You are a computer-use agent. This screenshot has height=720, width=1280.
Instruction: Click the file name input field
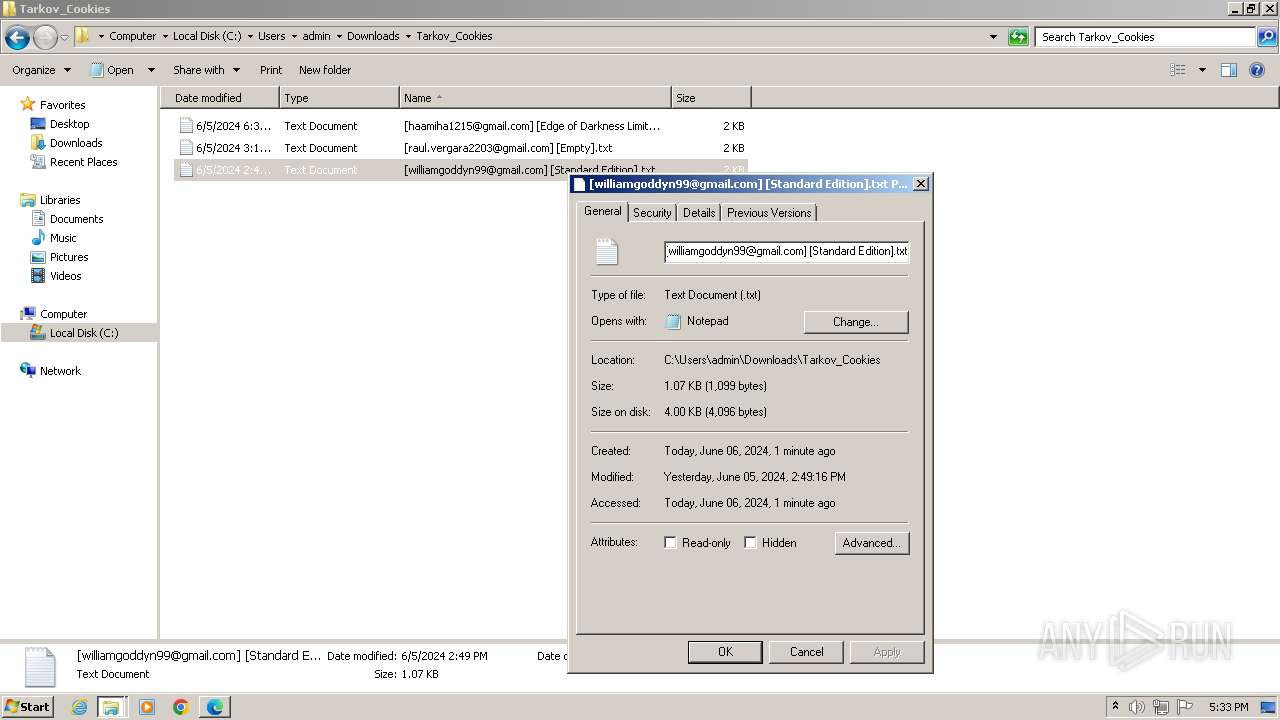(x=786, y=251)
